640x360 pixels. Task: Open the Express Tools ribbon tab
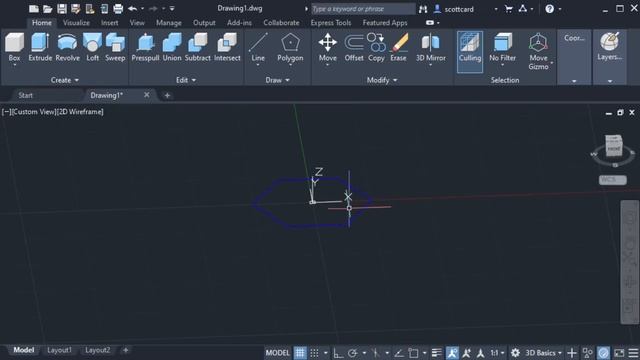pyautogui.click(x=331, y=23)
